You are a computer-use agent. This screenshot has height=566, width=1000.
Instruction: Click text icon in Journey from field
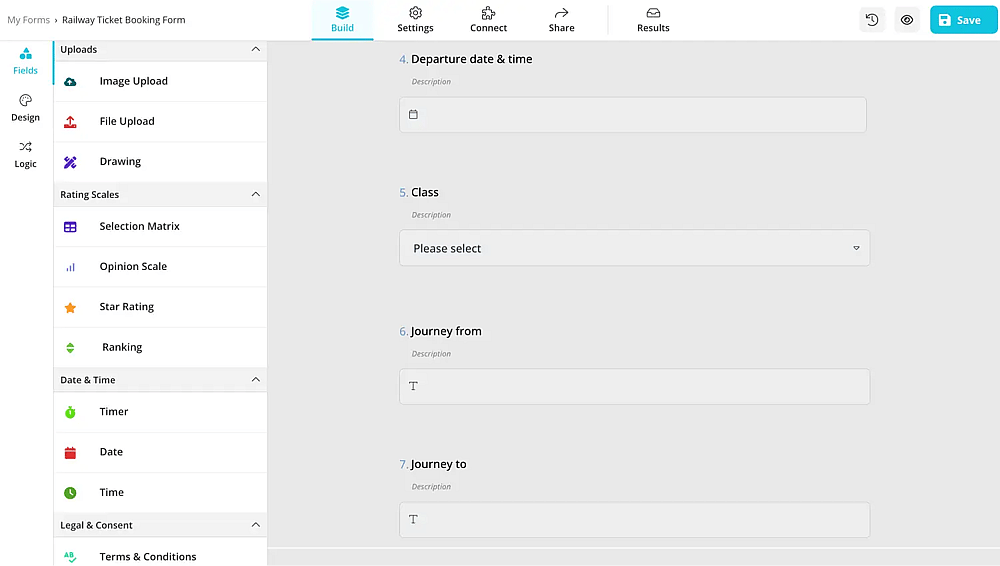(x=413, y=386)
